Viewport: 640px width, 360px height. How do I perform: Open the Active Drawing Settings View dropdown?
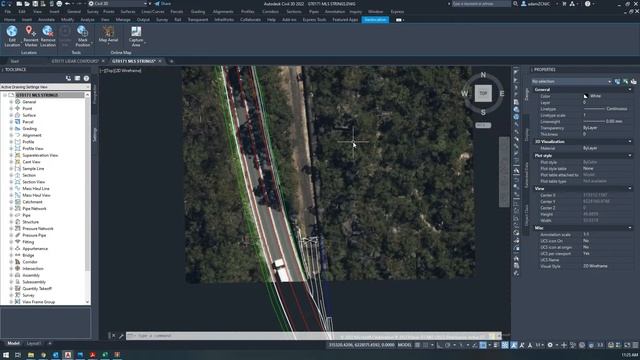point(45,87)
